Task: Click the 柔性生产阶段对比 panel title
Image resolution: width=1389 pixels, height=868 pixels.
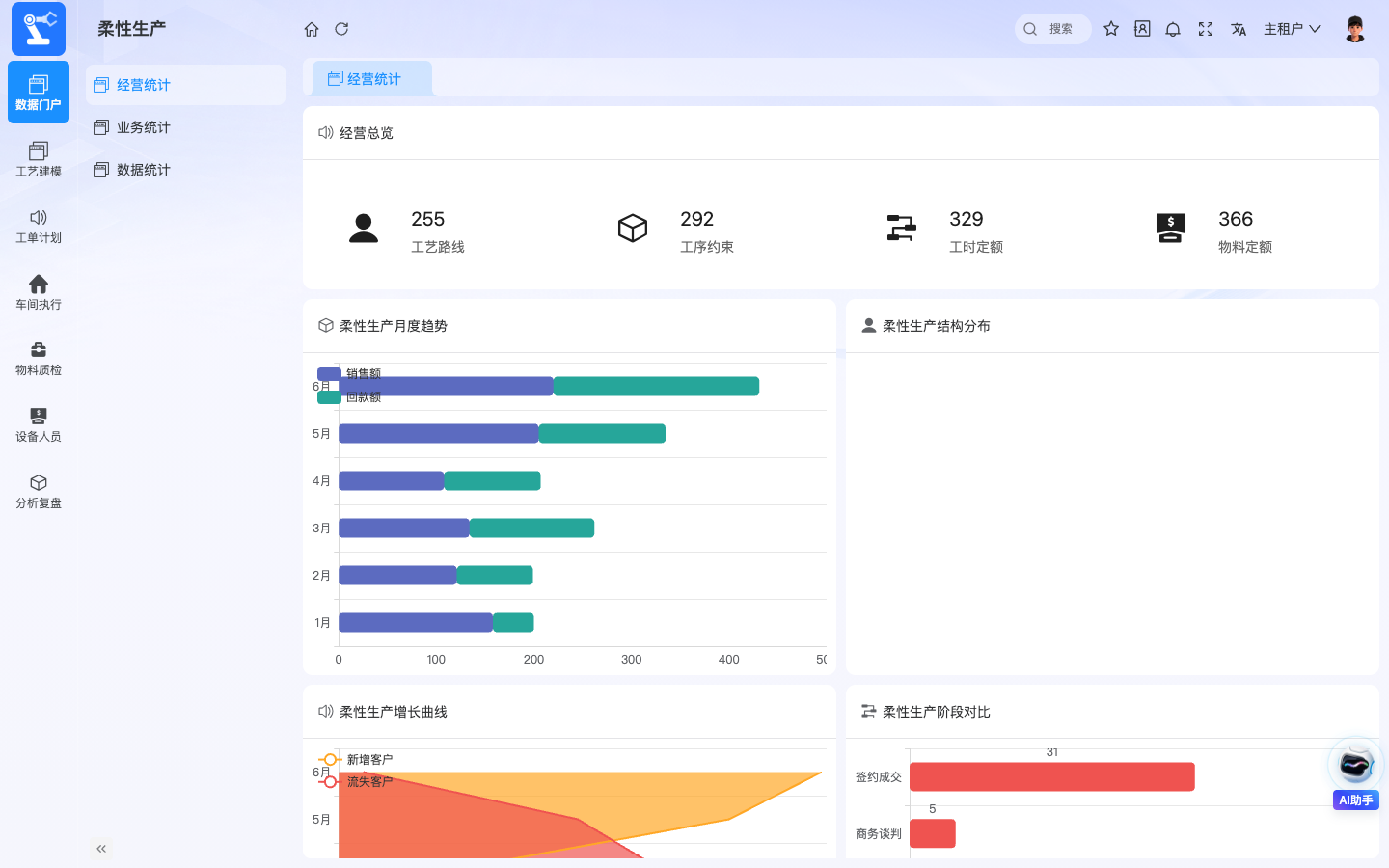Action: (x=937, y=712)
